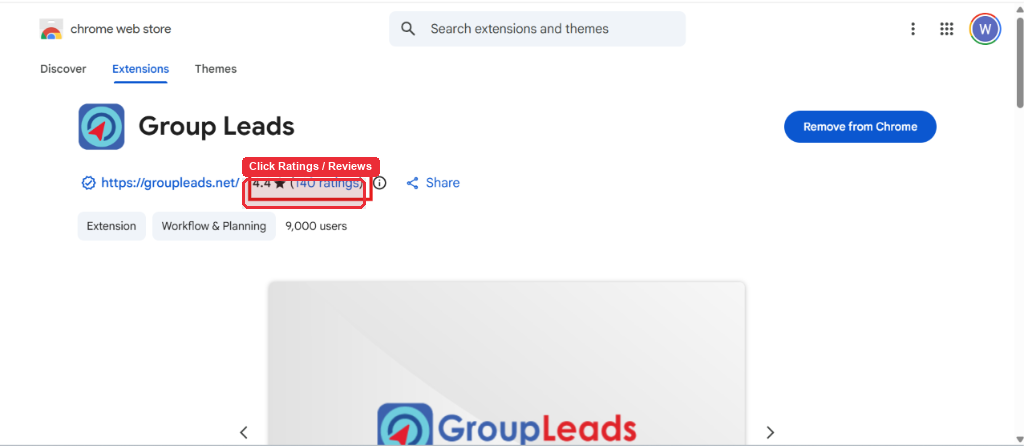Show the previous screenshot with left arrow

point(244,432)
